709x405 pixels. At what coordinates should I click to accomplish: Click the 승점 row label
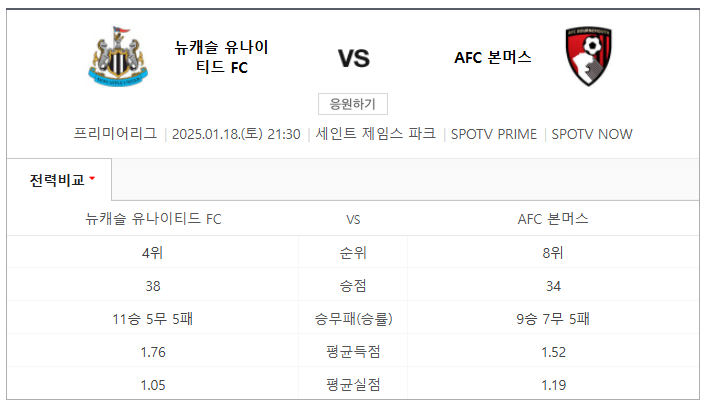[353, 285]
